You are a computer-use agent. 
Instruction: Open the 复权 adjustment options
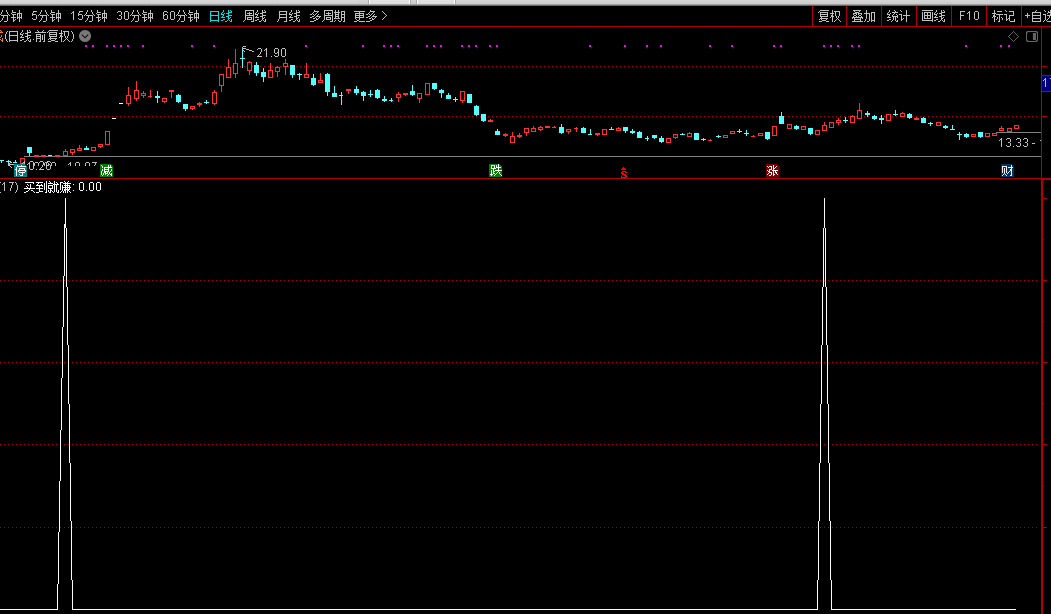(x=829, y=16)
